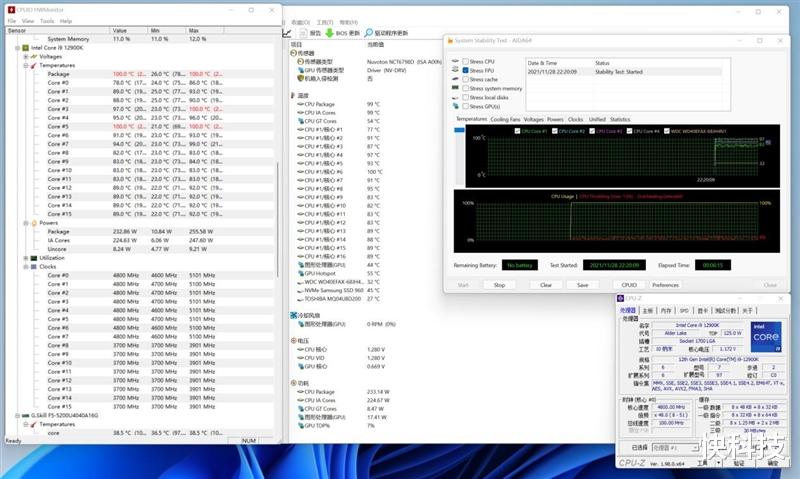Enable the Stress cache checkbox
Screen dimensions: 800x479
coord(465,80)
